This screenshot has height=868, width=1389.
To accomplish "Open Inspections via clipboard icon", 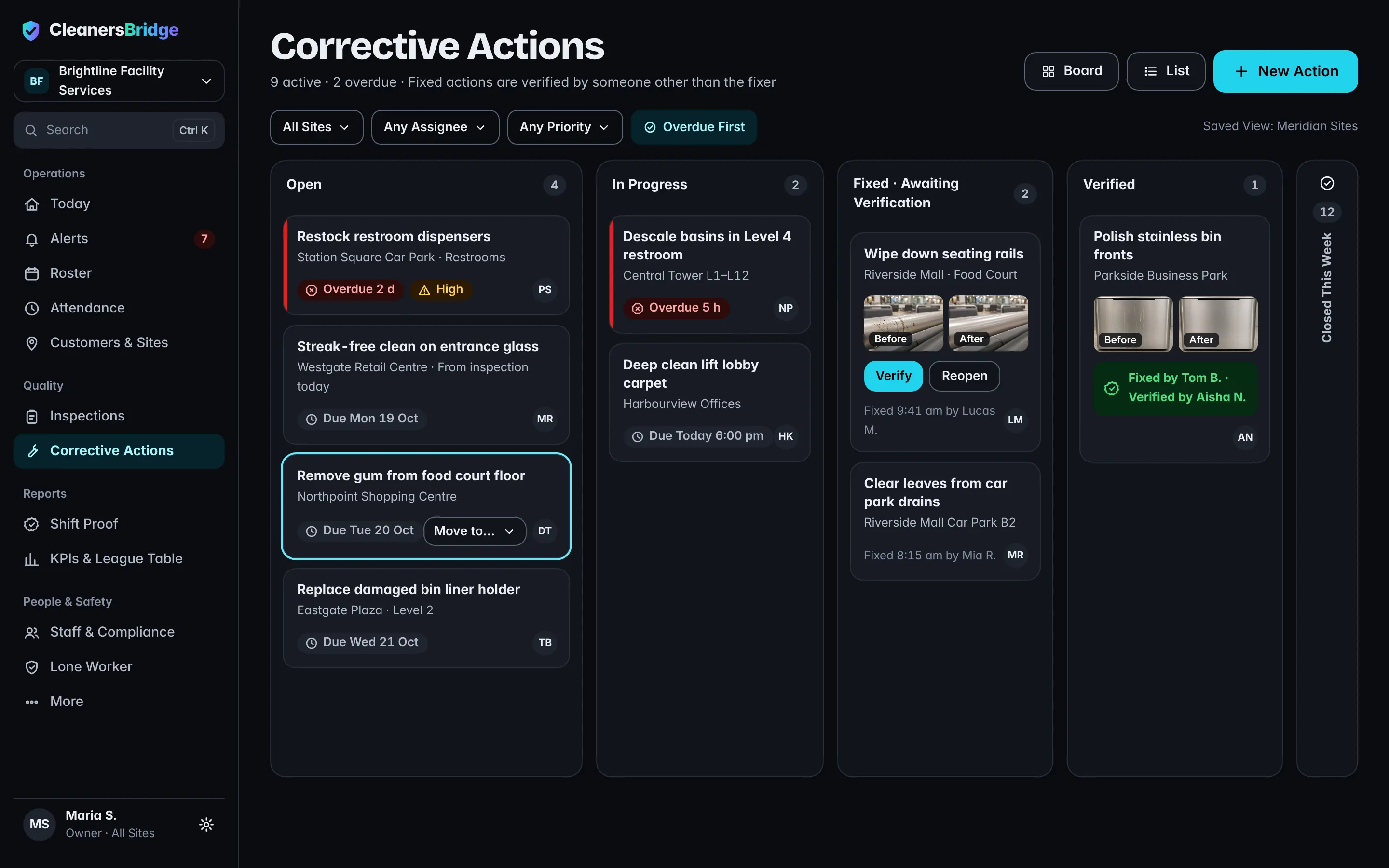I will [x=31, y=416].
